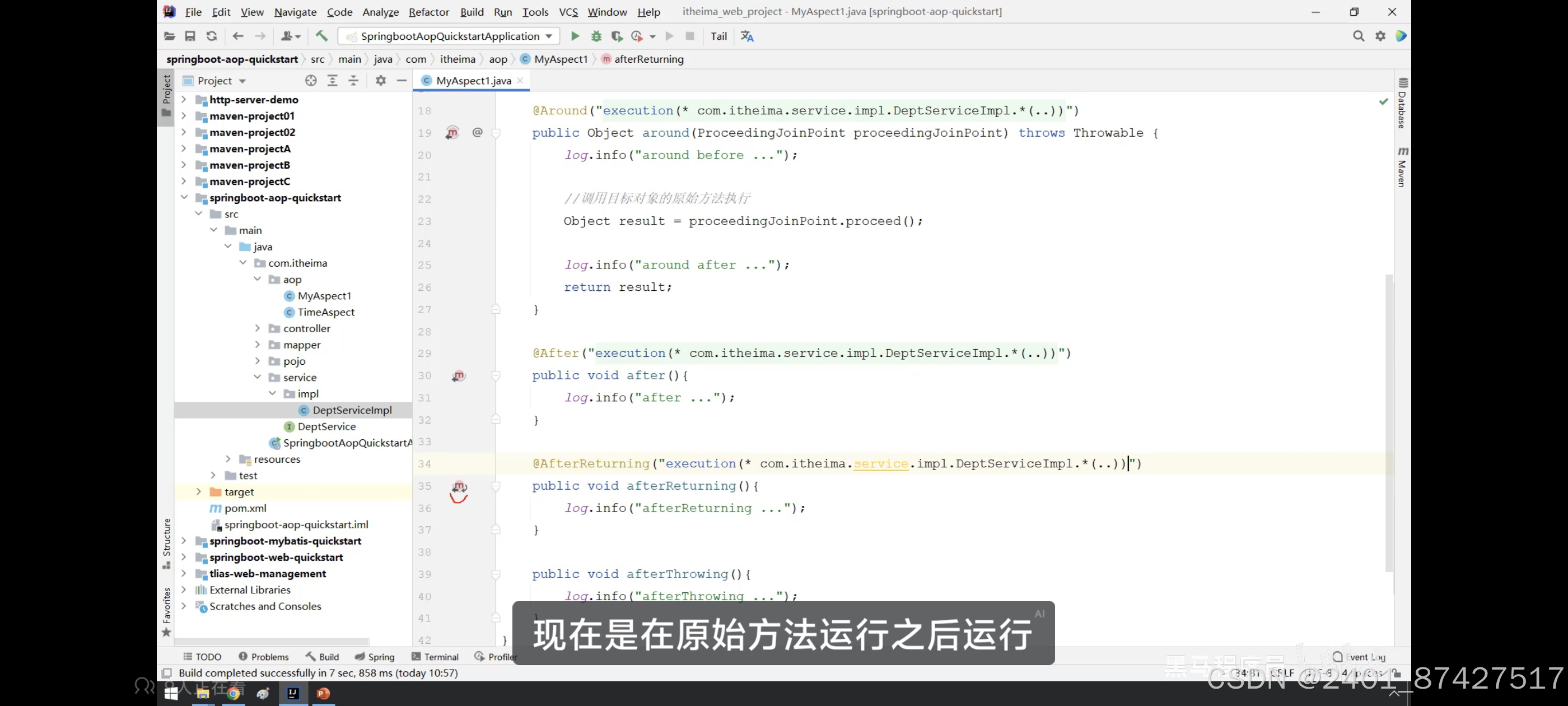Viewport: 1568px width, 706px height.
Task: Collapse the springboot-aop-quickstart module
Action: (184, 197)
